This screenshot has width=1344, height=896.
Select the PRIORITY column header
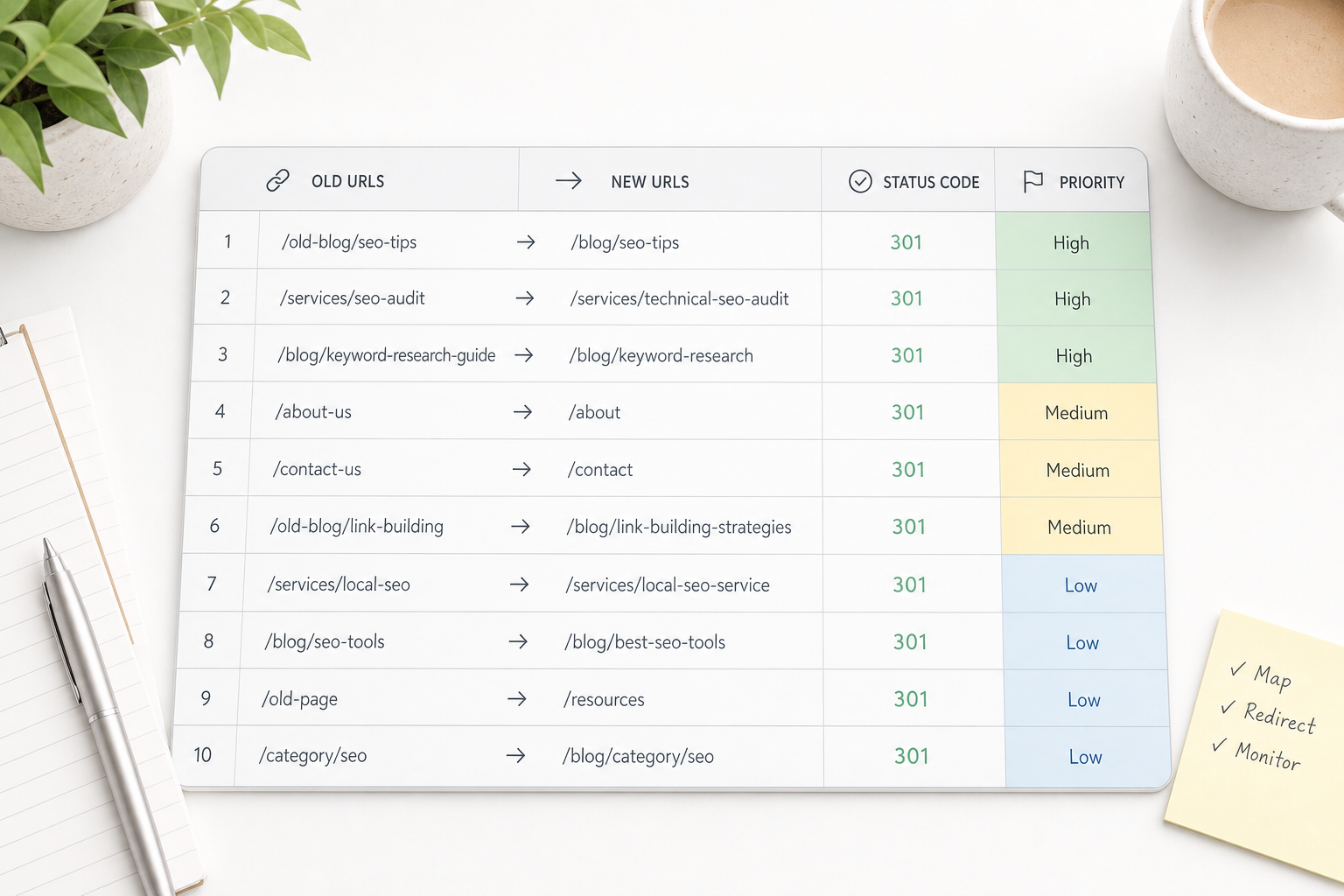1071,181
